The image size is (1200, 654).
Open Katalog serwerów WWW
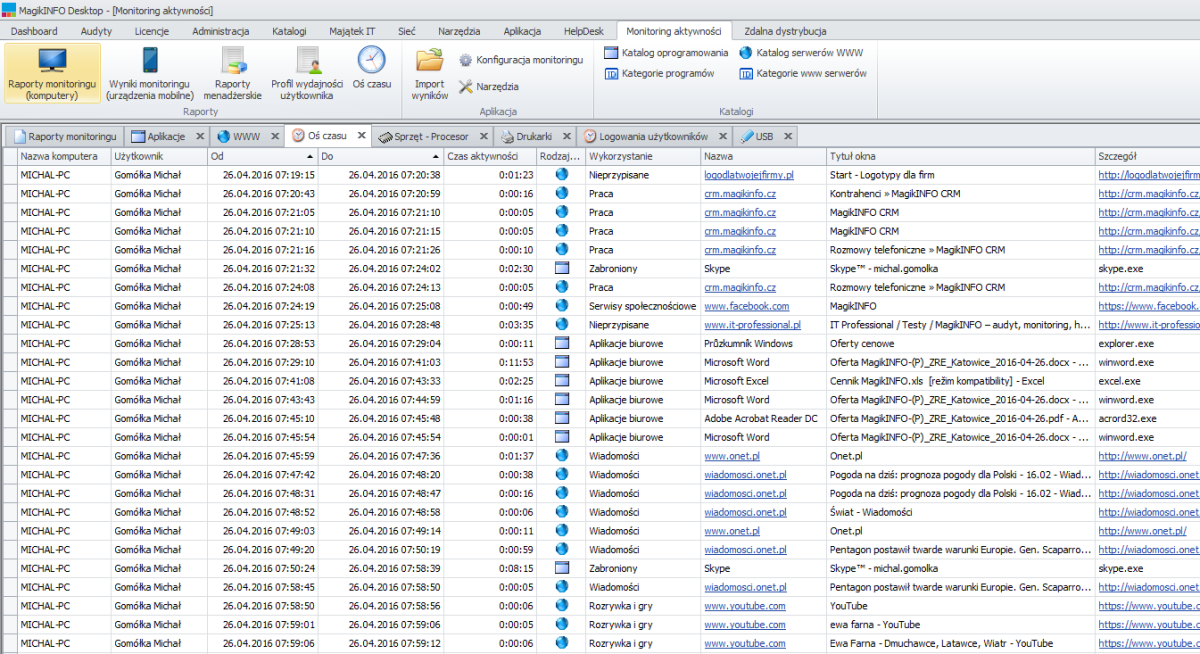[801, 52]
